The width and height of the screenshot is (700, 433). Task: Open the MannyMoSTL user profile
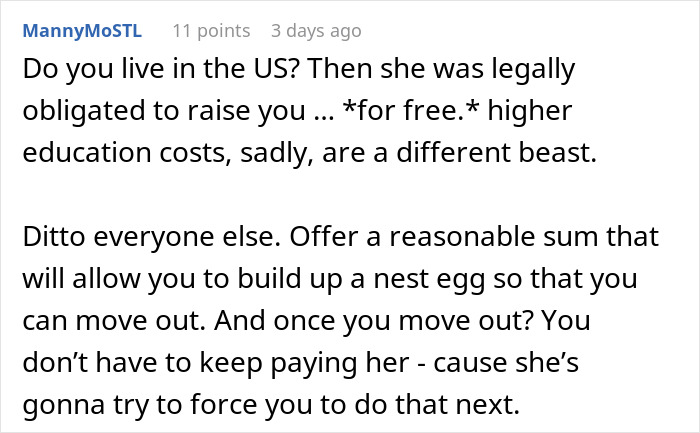click(x=81, y=31)
